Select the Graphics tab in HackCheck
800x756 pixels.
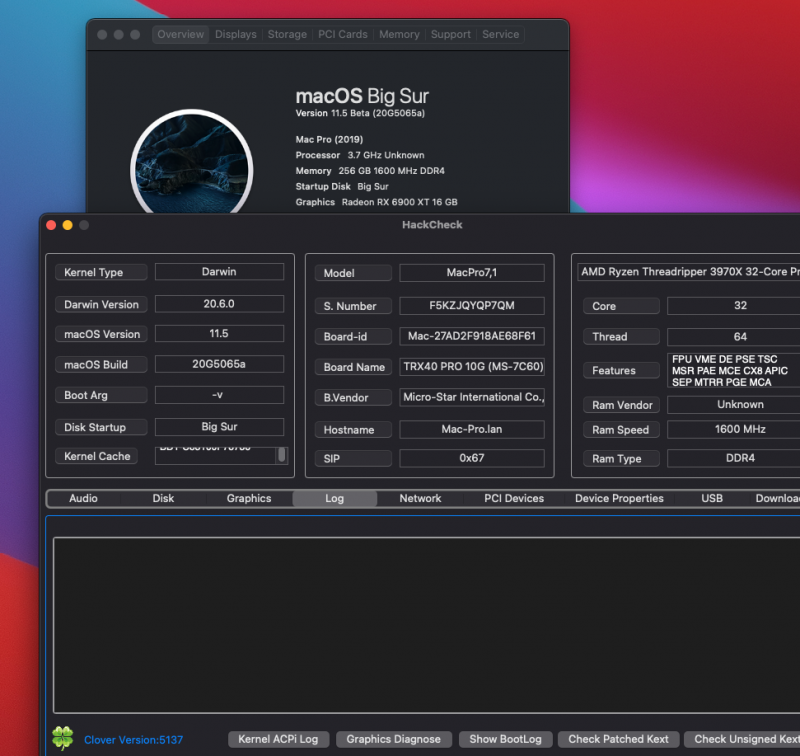pos(249,498)
